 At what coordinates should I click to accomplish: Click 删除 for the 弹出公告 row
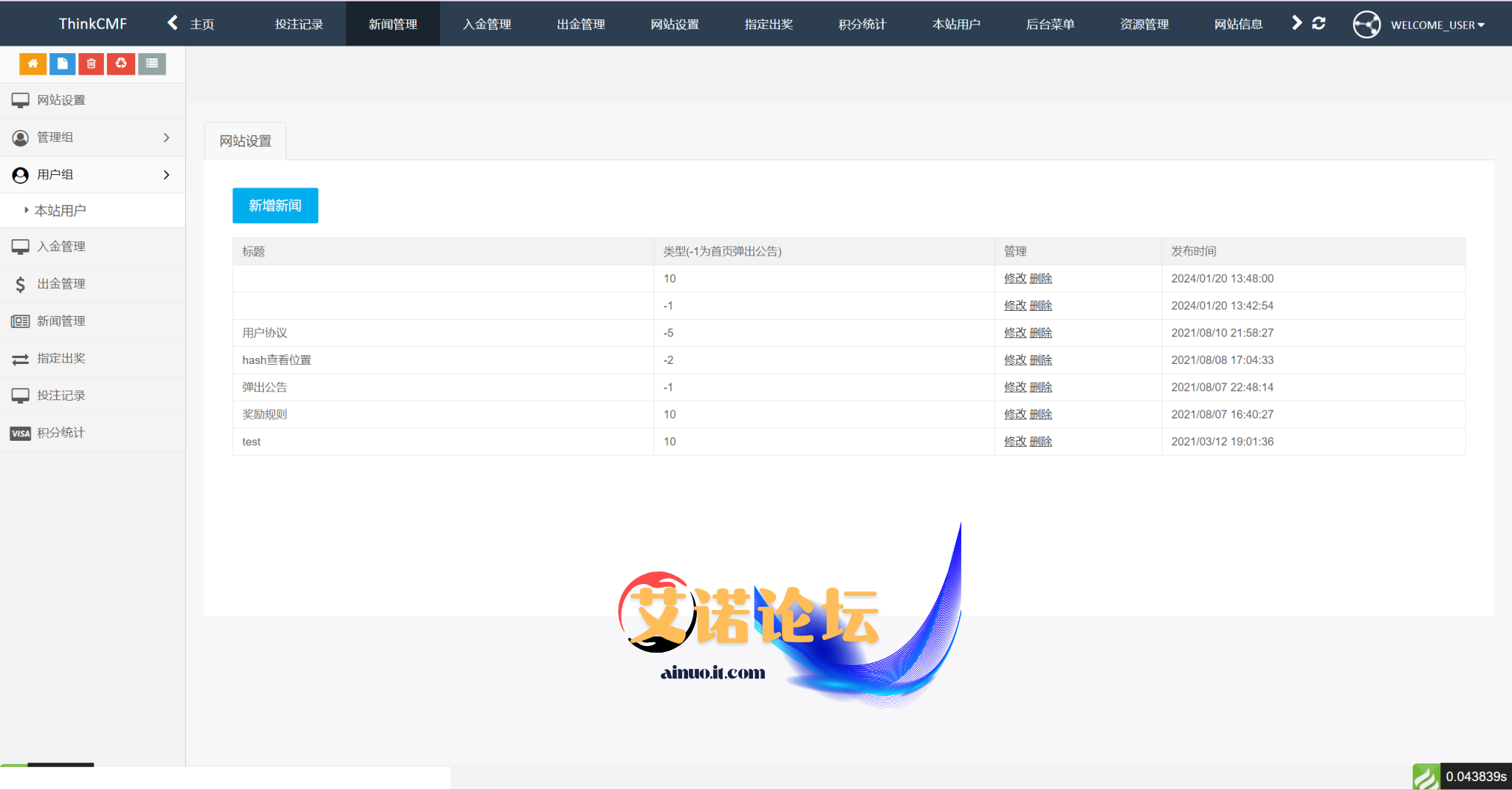(1041, 388)
